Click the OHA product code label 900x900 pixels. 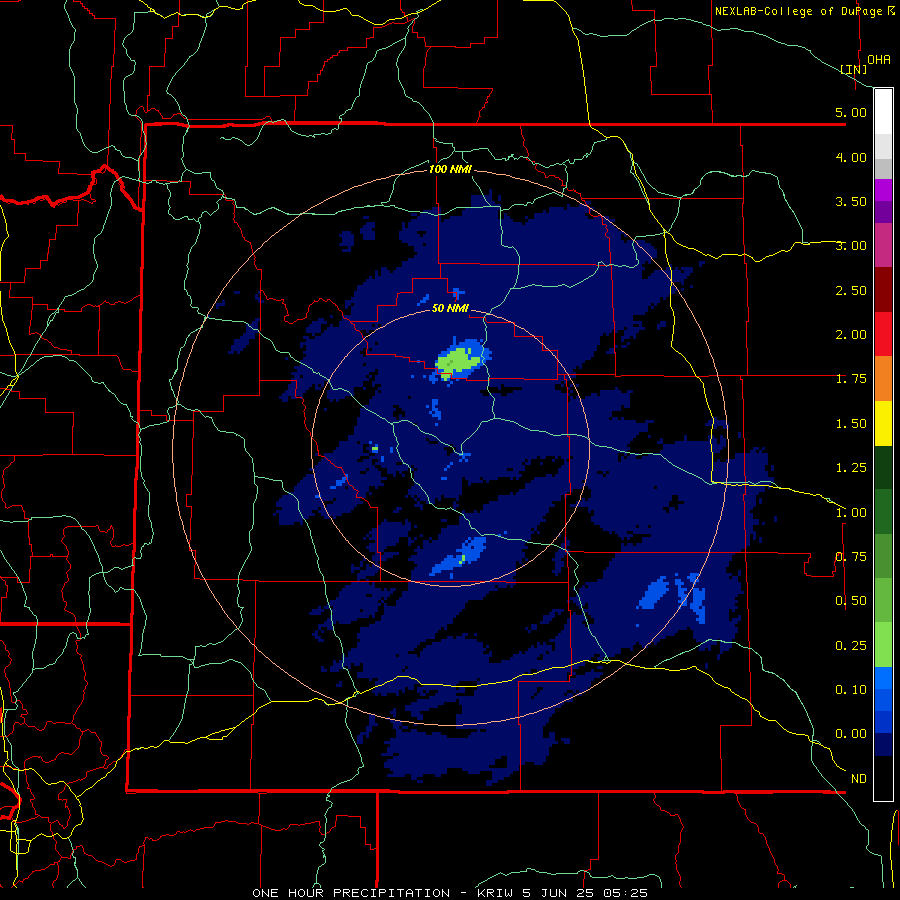pos(879,60)
